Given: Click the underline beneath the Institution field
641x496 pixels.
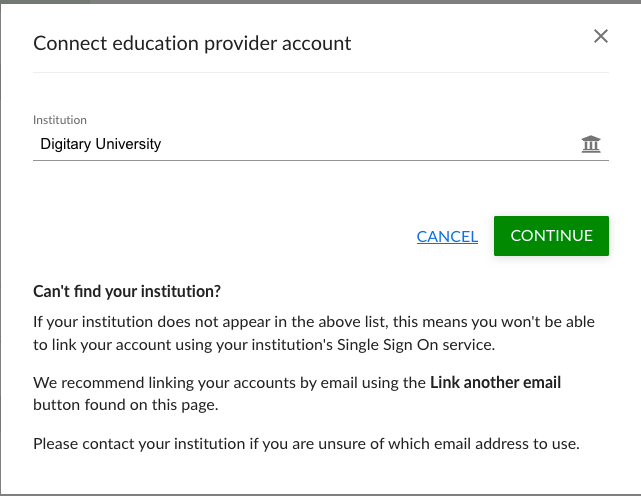Looking at the screenshot, I should pos(320,160).
